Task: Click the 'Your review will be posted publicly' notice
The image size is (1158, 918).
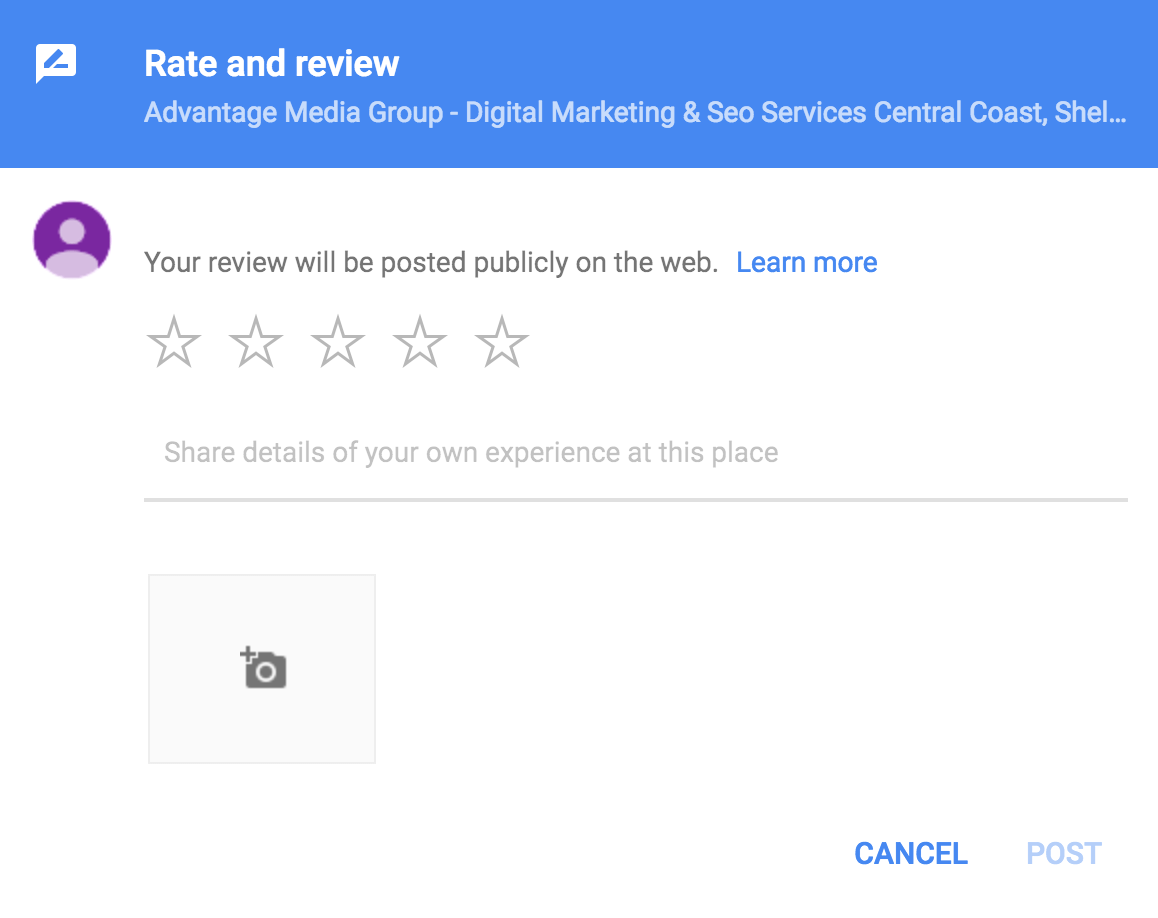Action: 431,263
